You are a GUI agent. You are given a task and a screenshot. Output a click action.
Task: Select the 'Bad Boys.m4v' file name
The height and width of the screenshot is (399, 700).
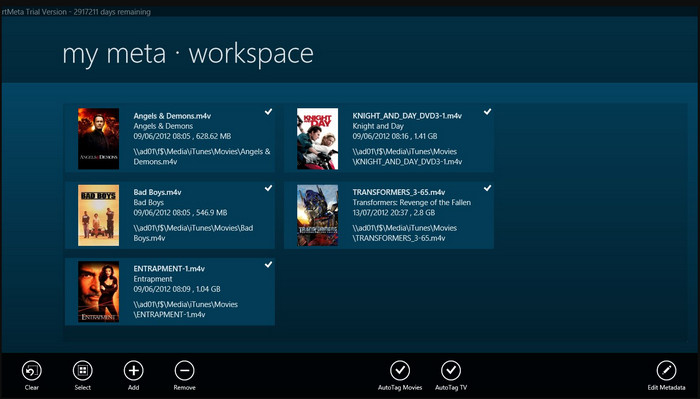(157, 192)
